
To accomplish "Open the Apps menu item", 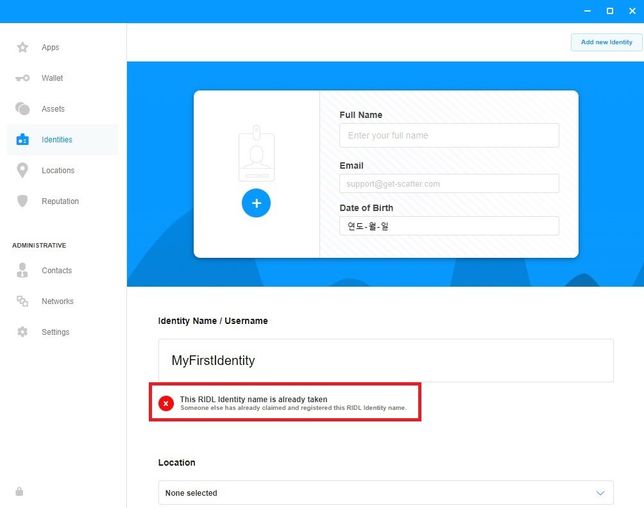I will click(x=62, y=47).
